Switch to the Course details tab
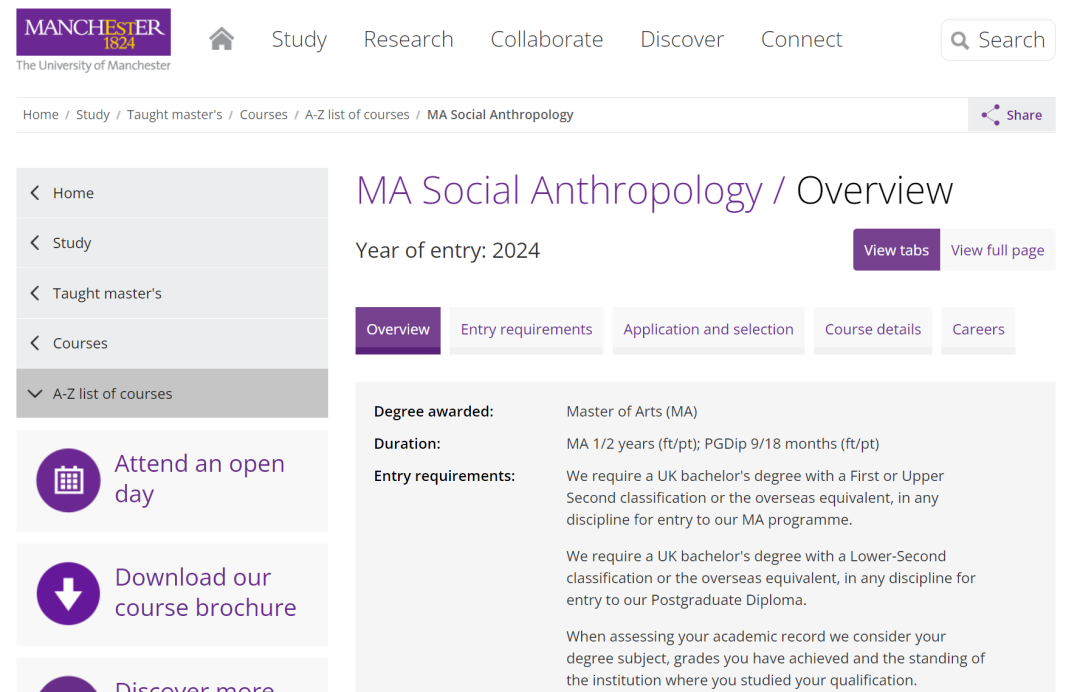The image size is (1080, 692). (873, 330)
